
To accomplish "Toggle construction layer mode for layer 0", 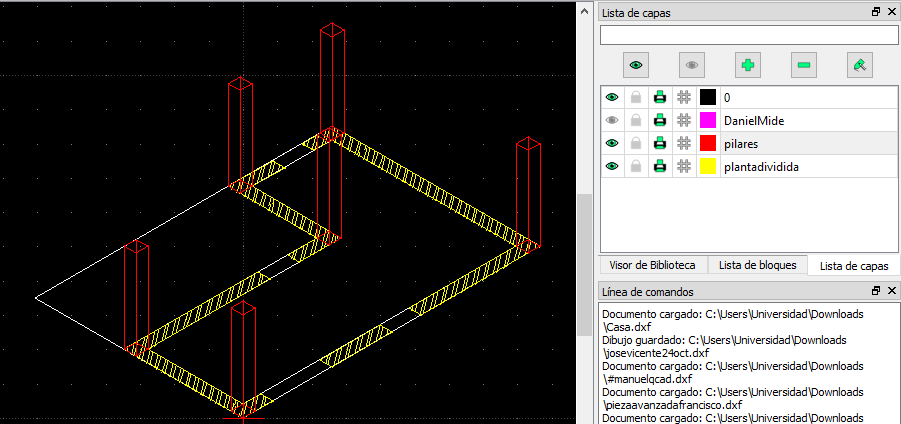I will (x=683, y=97).
